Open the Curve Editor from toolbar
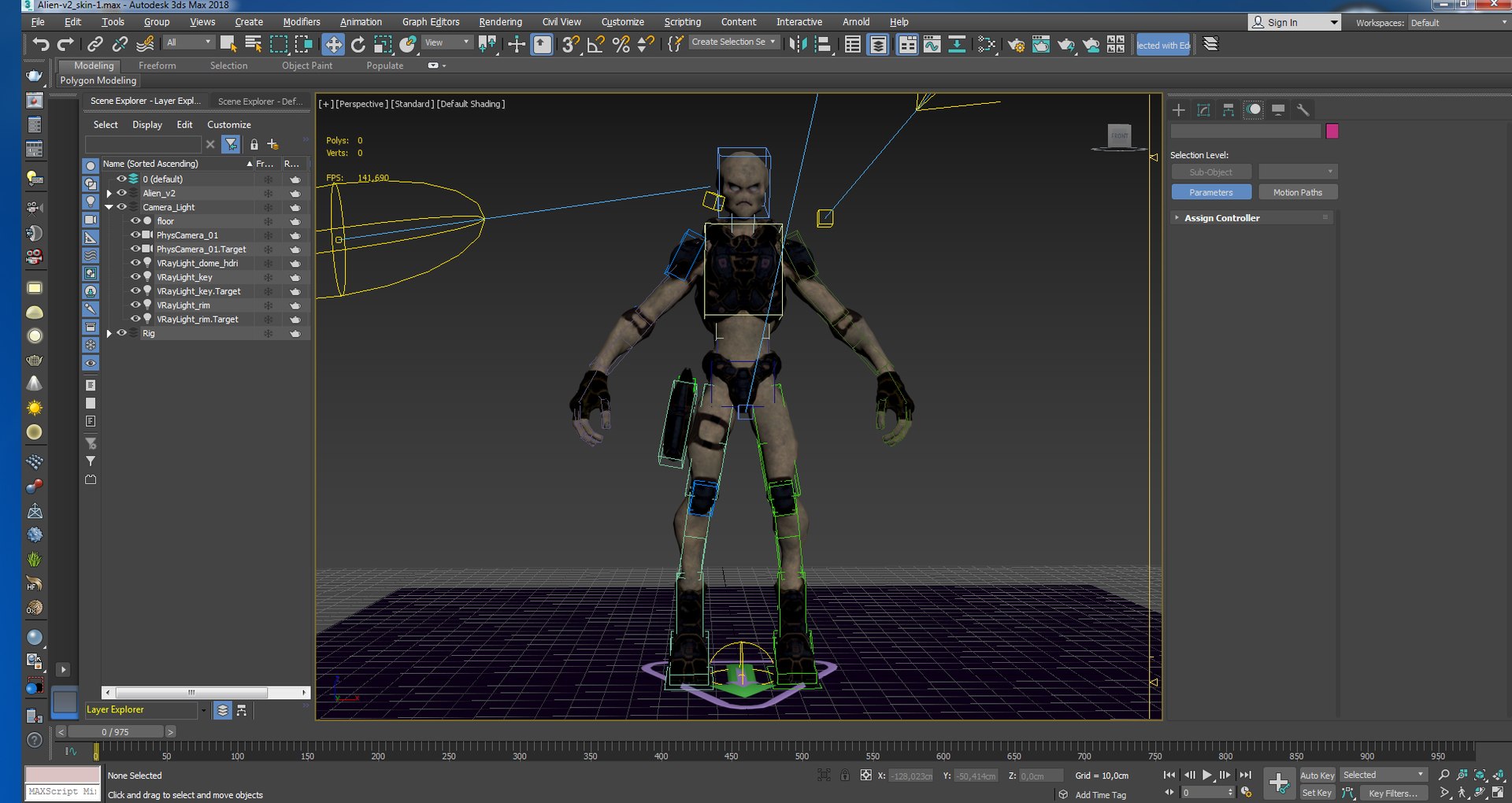Screen dimensions: 1512x803 pyautogui.click(x=932, y=45)
